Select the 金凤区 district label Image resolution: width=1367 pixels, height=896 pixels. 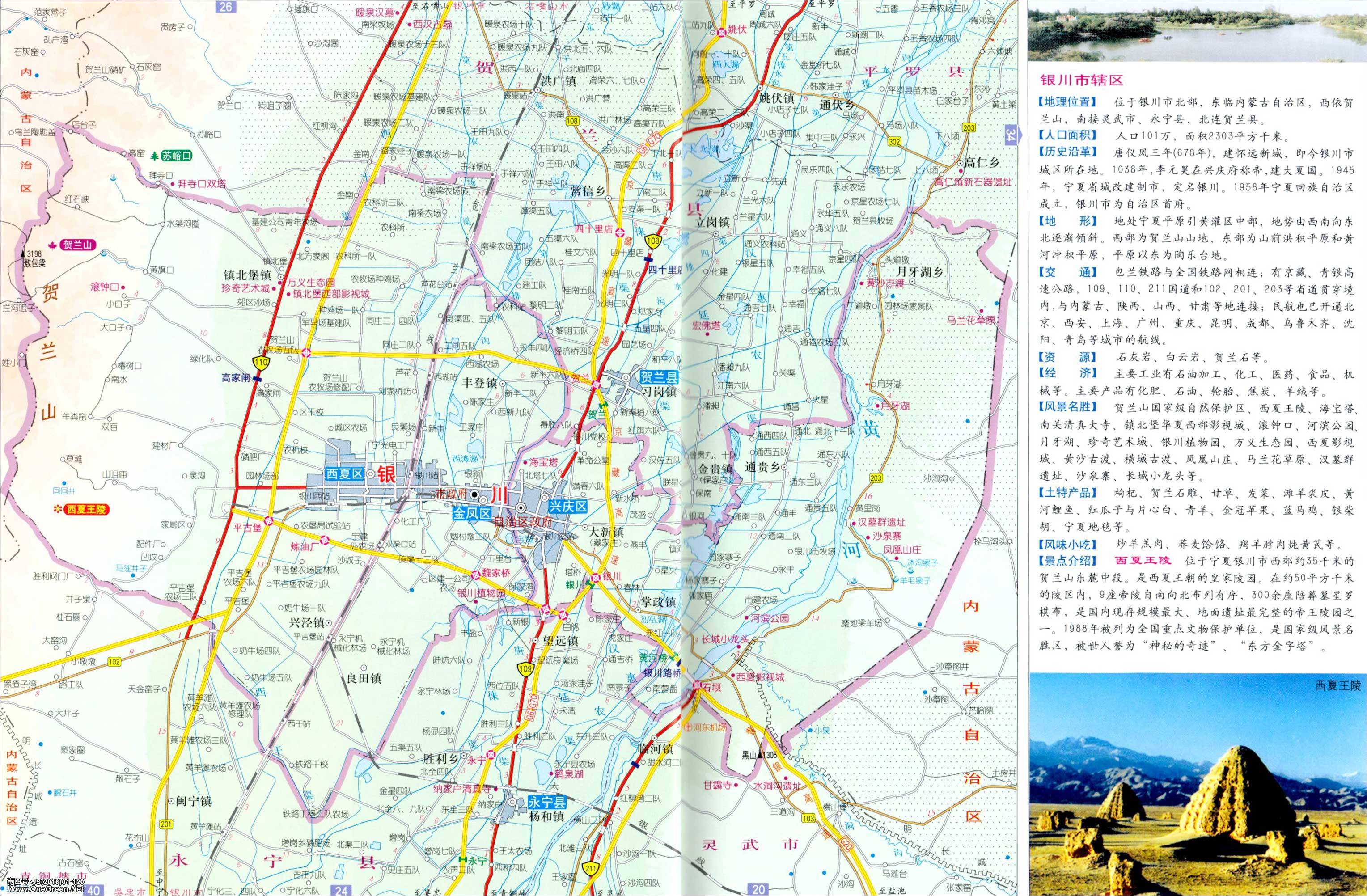(472, 513)
